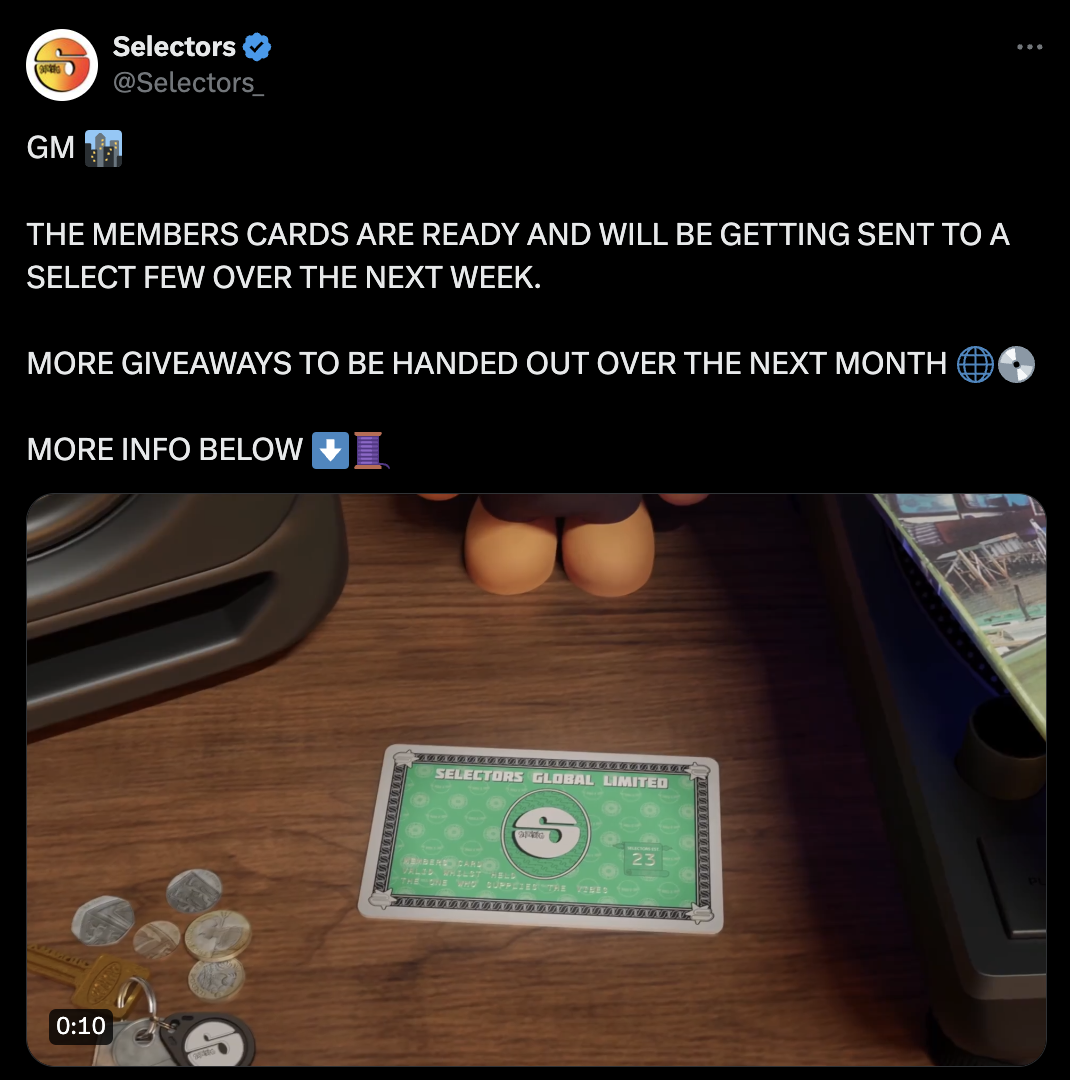Click the MORE GIVEAWAYS line of tweet

[x=486, y=364]
